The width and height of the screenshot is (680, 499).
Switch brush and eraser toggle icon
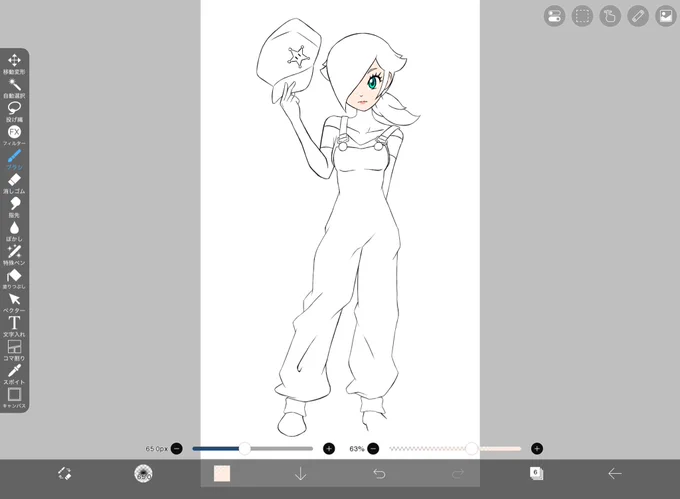[65, 473]
